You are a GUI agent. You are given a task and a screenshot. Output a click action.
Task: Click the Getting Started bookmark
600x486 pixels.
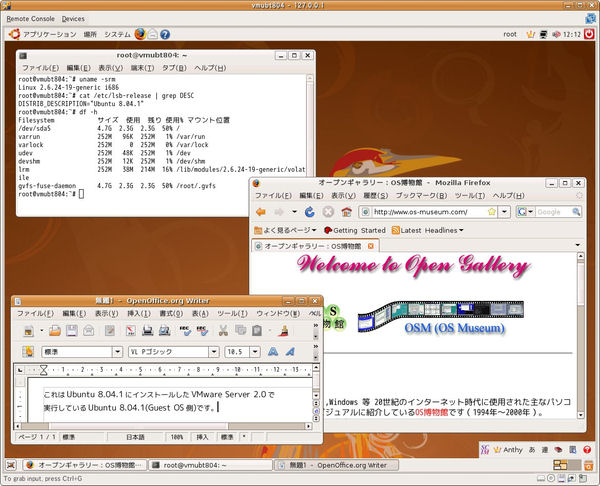coord(354,230)
